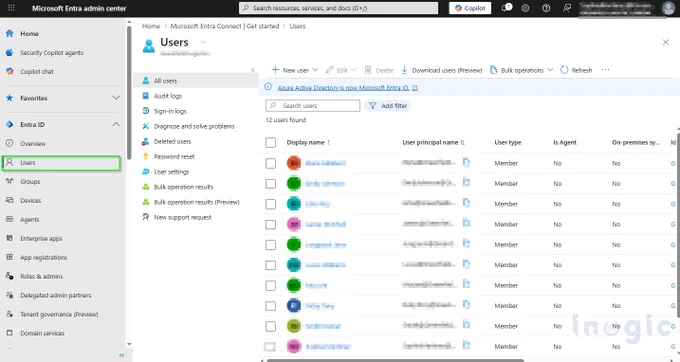The width and height of the screenshot is (680, 362).
Task: Collapse the Users sub-menu panel
Action: coord(253,70)
